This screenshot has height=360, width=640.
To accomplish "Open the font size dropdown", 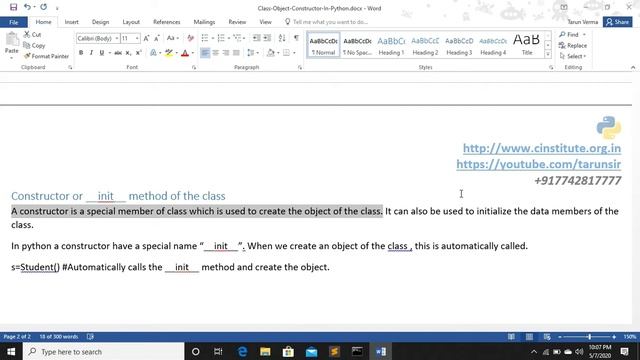I will [x=137, y=38].
